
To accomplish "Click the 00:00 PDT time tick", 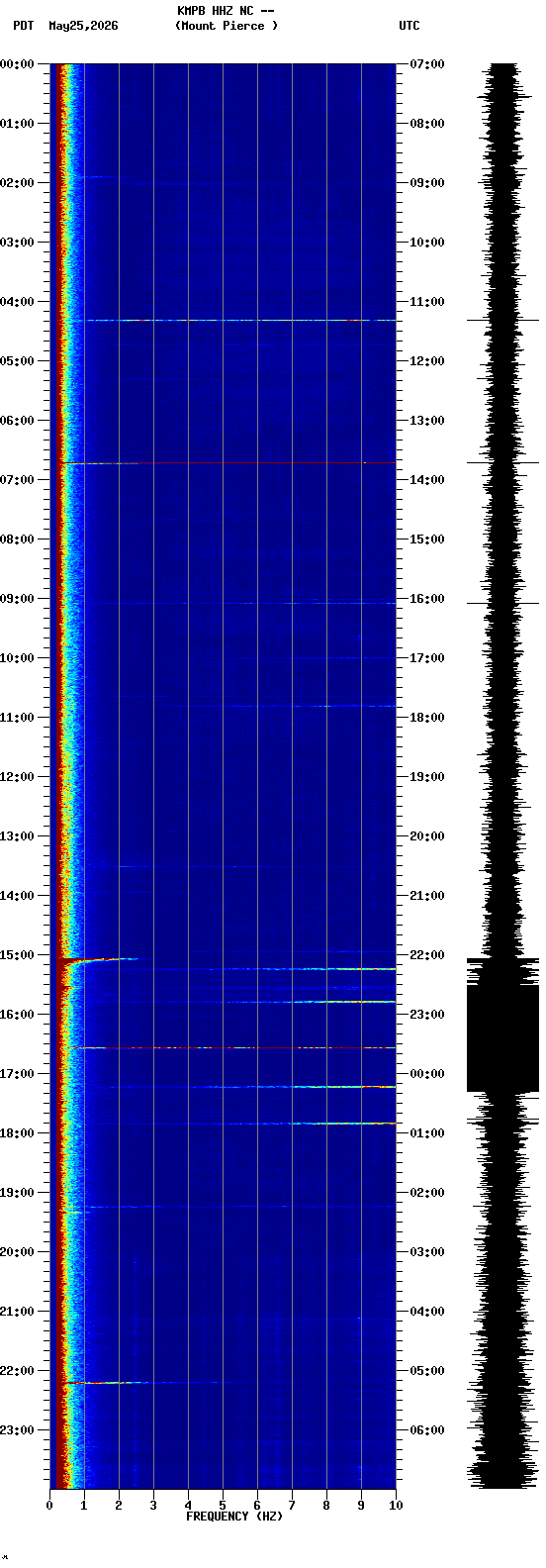I will [17, 64].
